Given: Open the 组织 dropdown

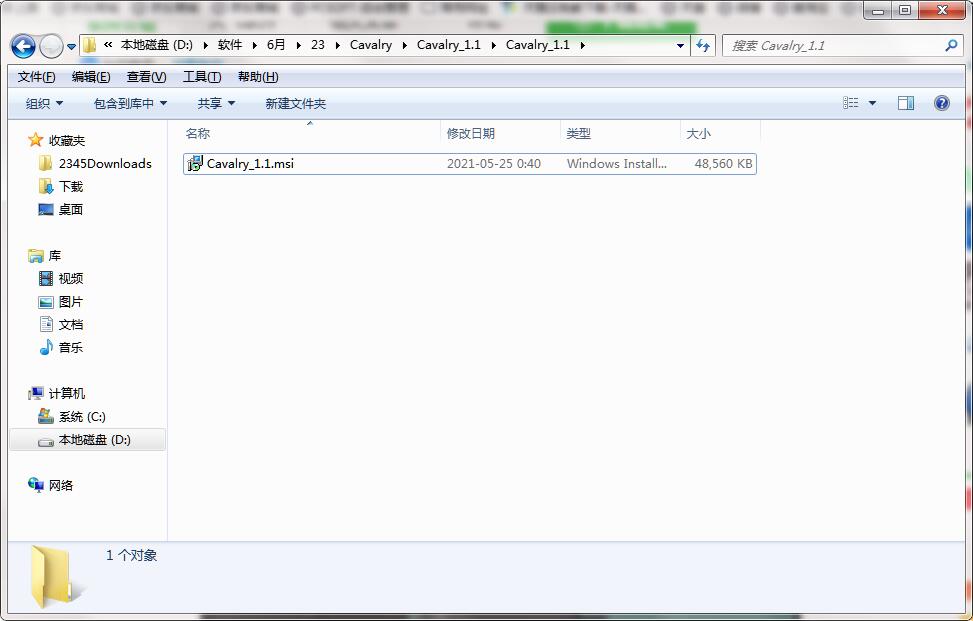Looking at the screenshot, I should coord(44,104).
